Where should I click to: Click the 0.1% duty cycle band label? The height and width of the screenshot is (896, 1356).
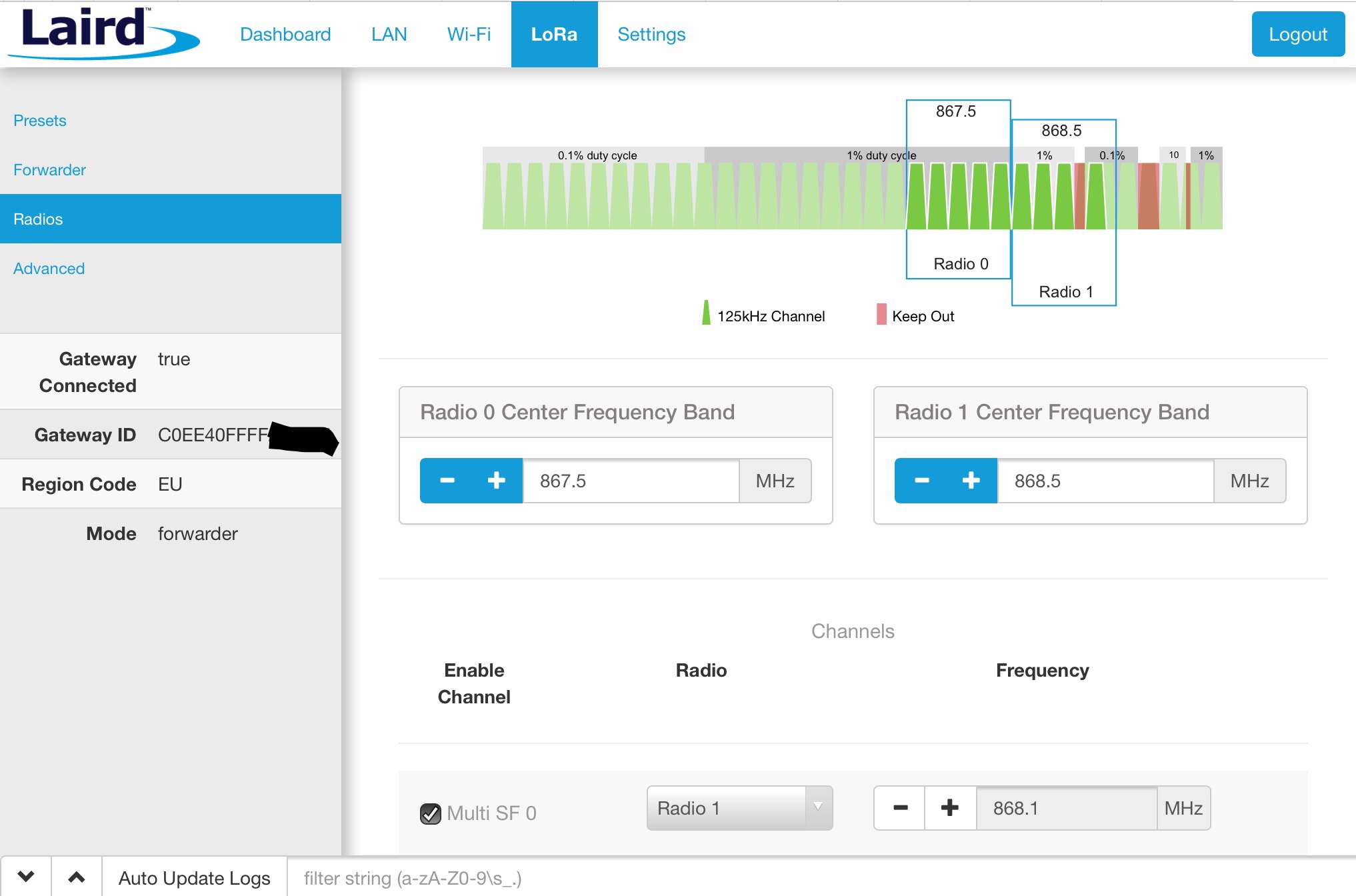click(x=597, y=155)
